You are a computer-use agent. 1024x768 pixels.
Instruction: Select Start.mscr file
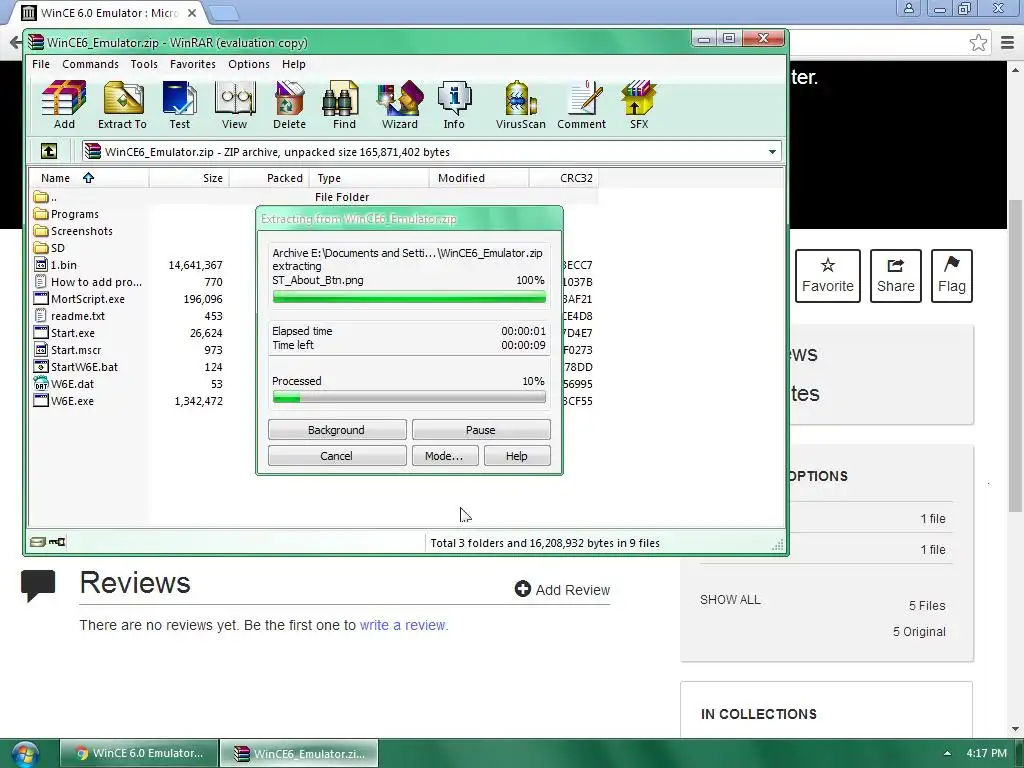coord(67,350)
